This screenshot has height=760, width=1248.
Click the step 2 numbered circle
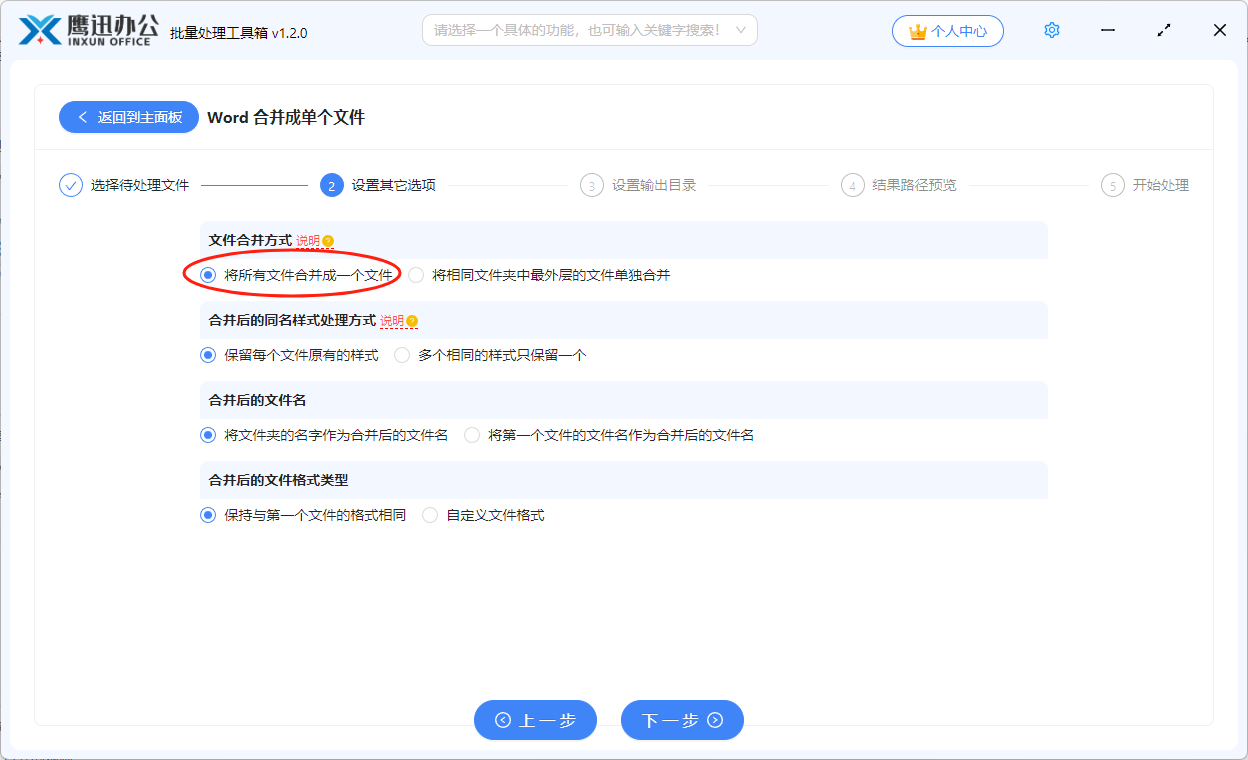click(x=332, y=185)
